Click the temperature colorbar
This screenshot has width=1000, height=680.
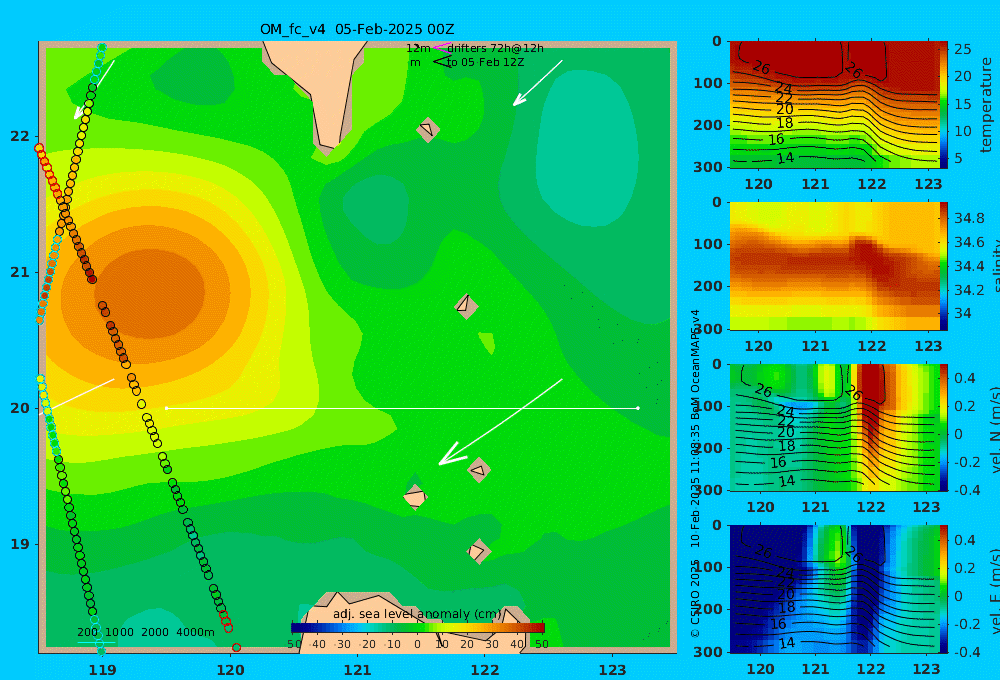pyautogui.click(x=944, y=105)
